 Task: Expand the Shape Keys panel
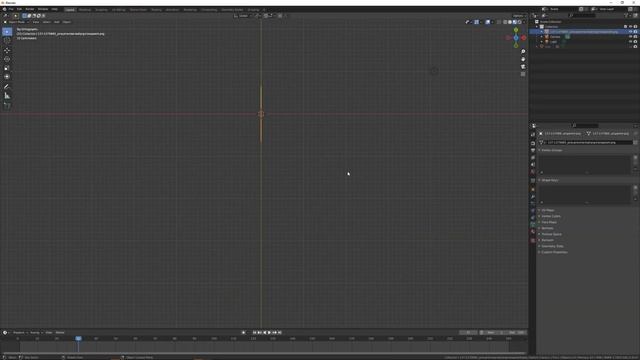(550, 180)
